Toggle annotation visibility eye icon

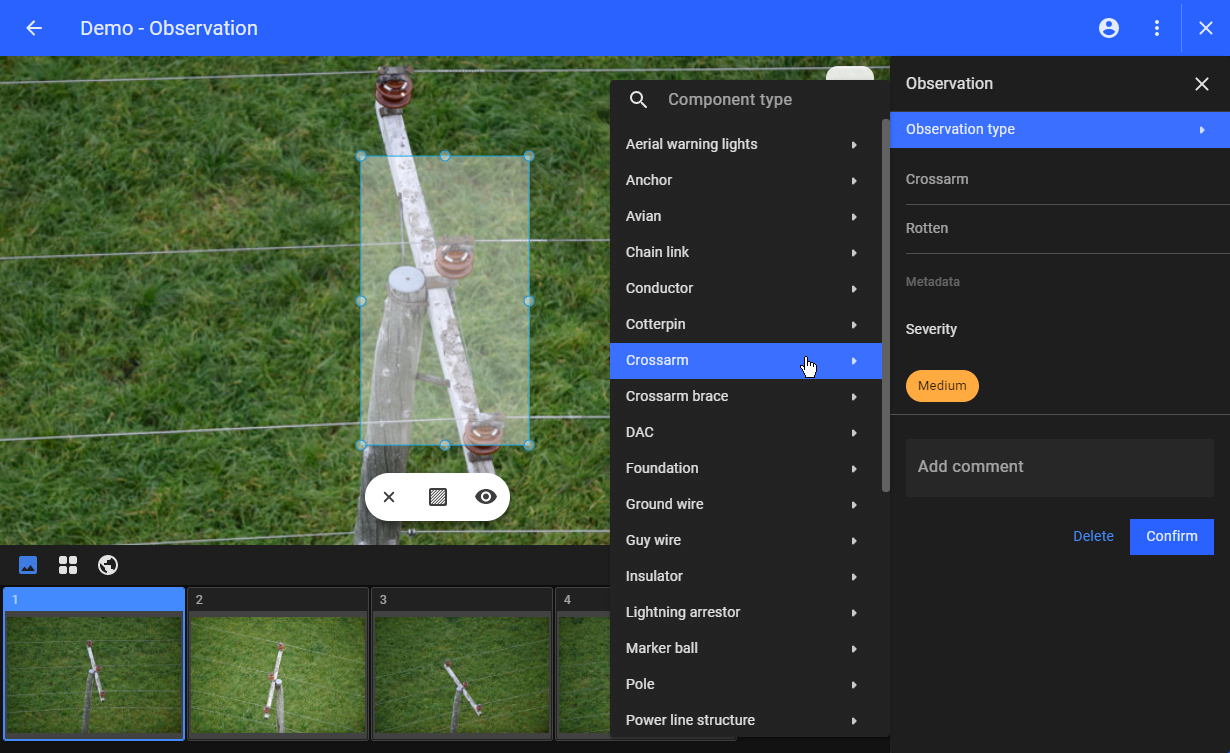click(x=486, y=497)
